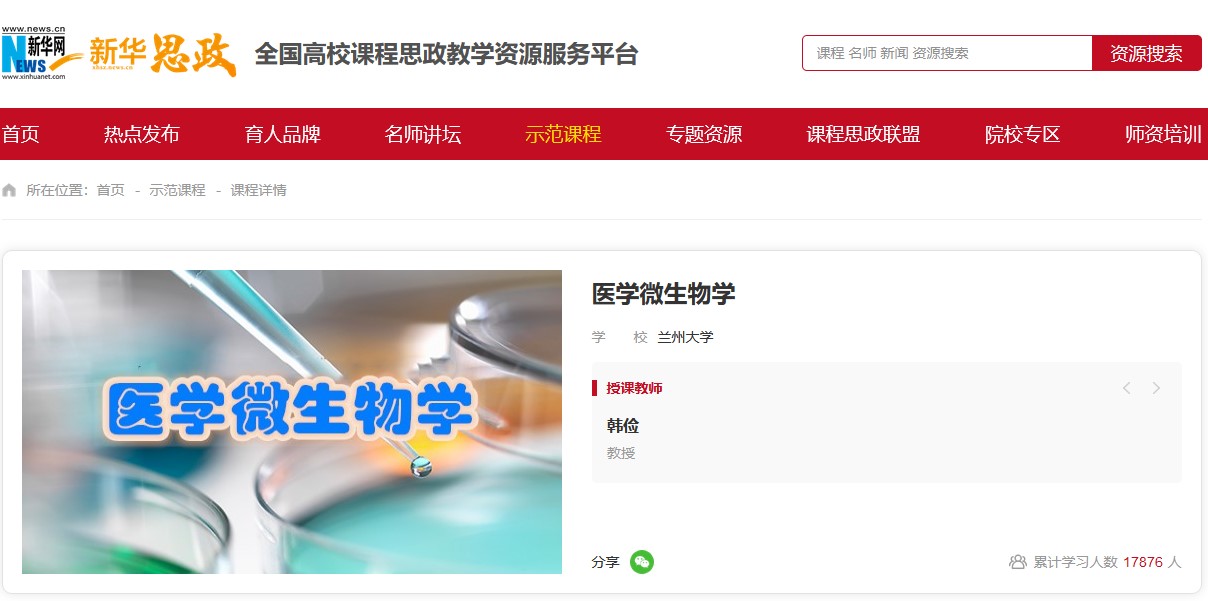Open the 名师讲坛 menu item
1208x601 pixels.
[x=423, y=134]
